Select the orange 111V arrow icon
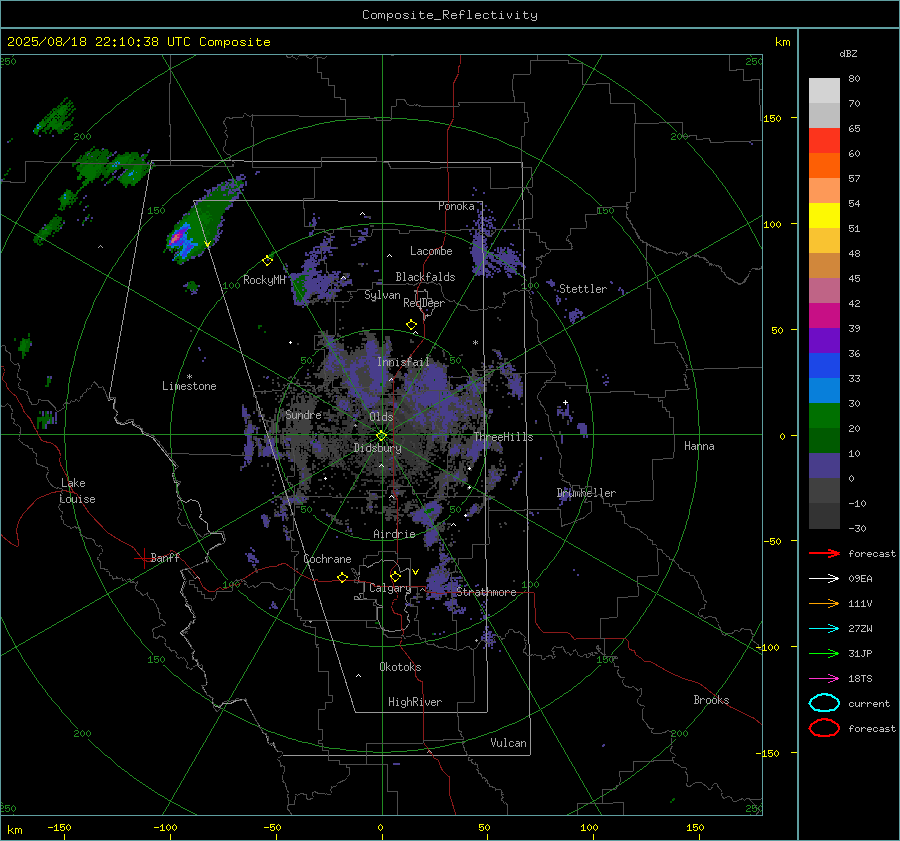 click(x=824, y=603)
